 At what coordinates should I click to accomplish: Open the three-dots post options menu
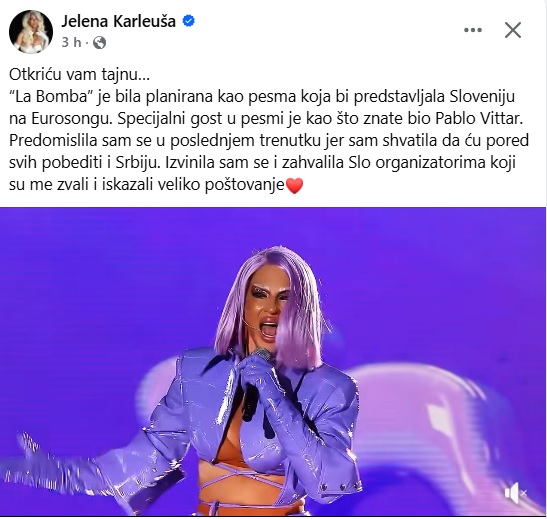point(473,30)
